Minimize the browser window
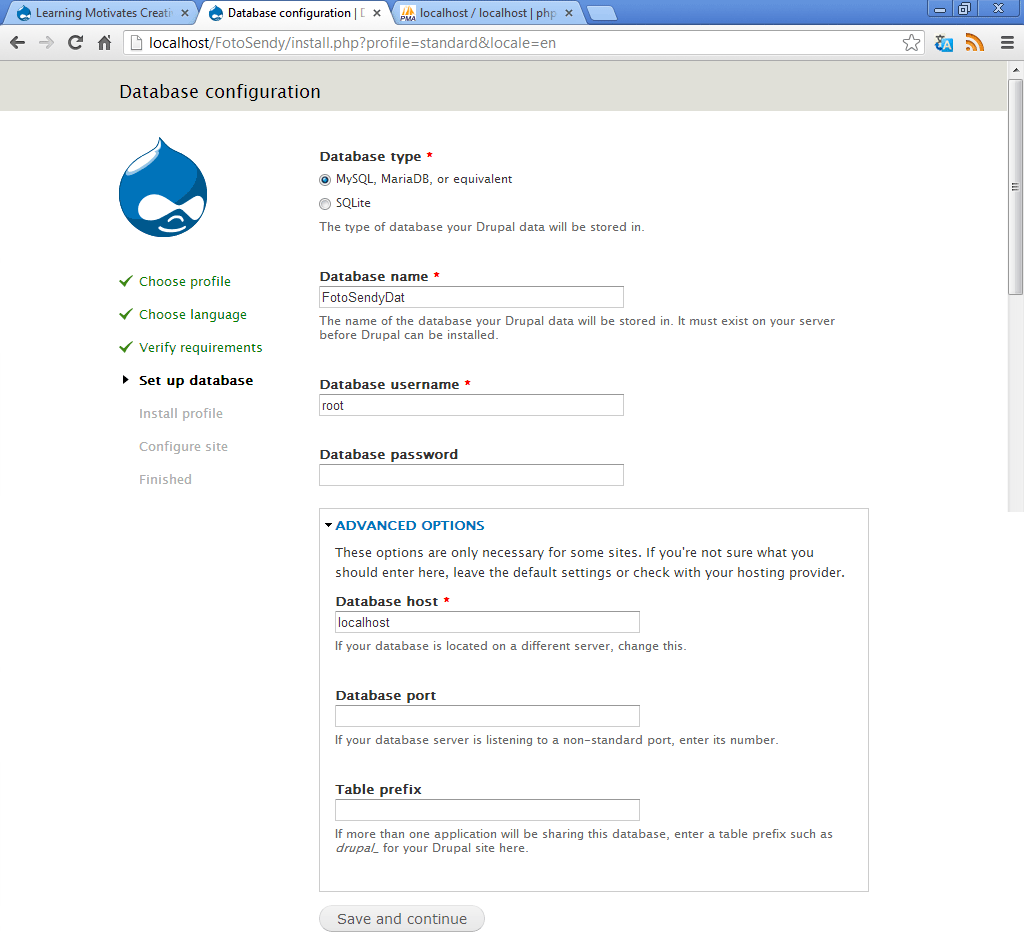Screen dimensions: 1024x936 940,8
